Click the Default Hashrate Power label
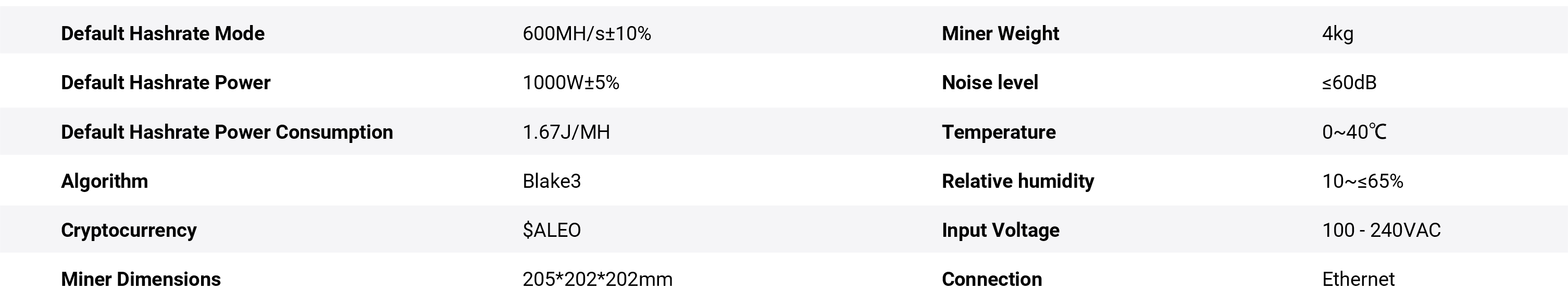1568x301 pixels. click(166, 83)
